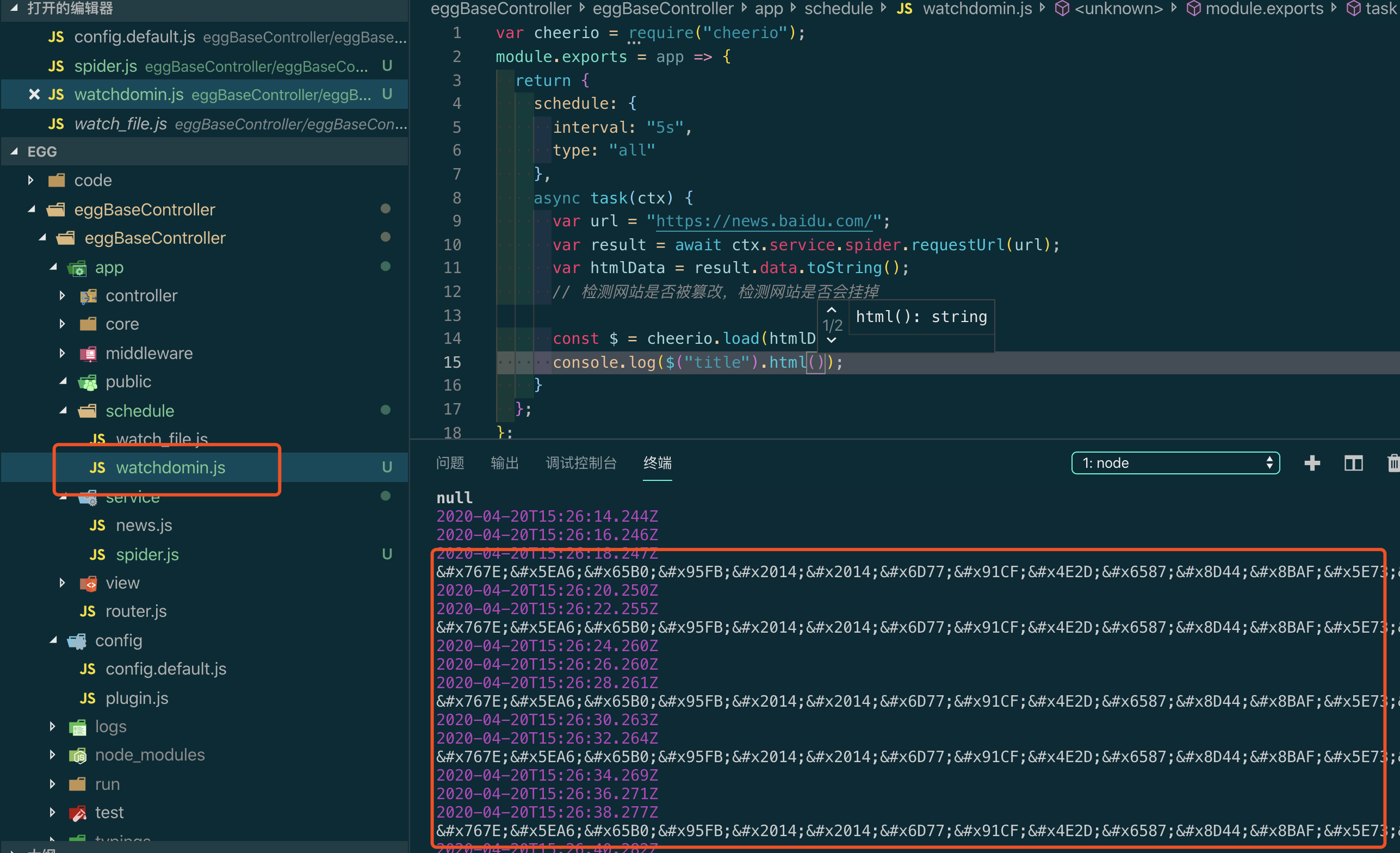Click the app breadcrumb segment
The width and height of the screenshot is (1400, 853).
(768, 9)
